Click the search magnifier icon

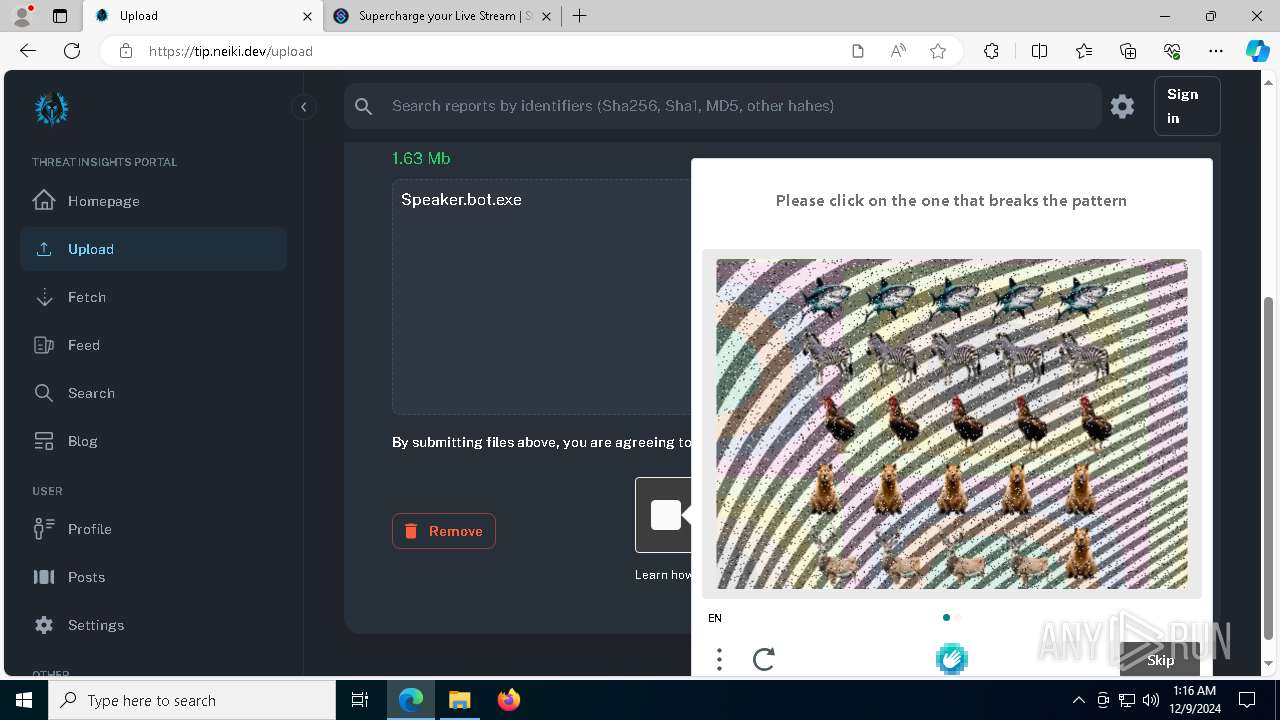click(x=364, y=106)
